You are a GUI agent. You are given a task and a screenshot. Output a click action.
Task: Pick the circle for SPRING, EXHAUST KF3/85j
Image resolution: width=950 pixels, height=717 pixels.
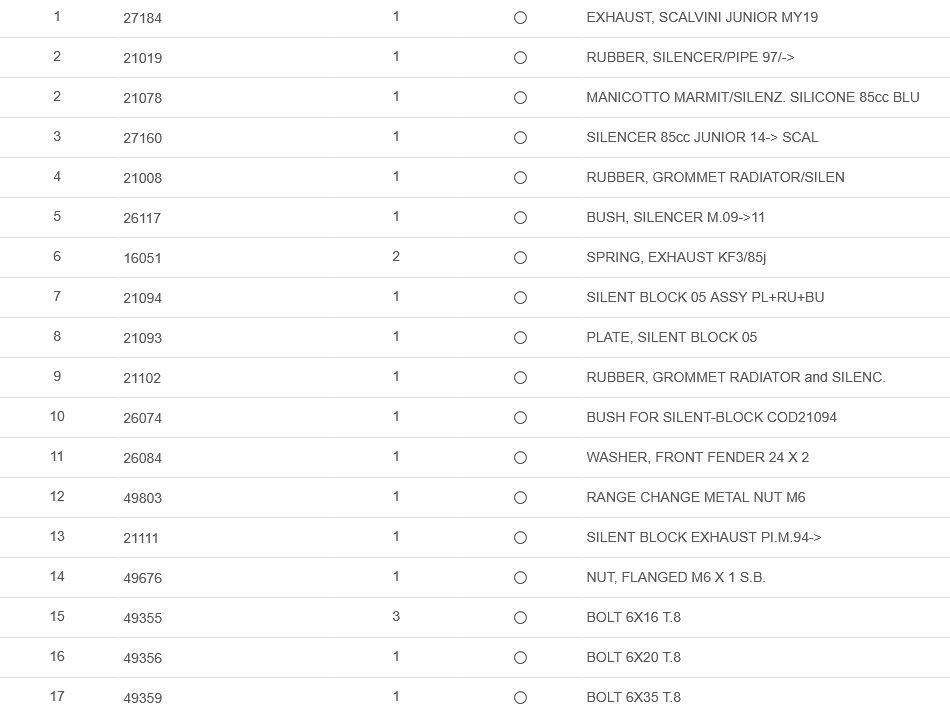(x=520, y=258)
